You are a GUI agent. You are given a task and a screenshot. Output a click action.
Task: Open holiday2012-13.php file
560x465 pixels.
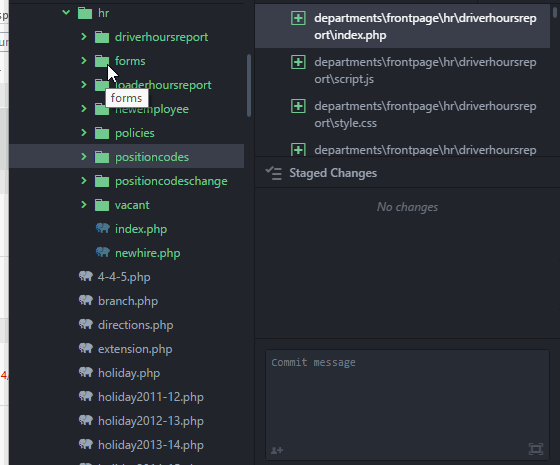click(x=151, y=421)
